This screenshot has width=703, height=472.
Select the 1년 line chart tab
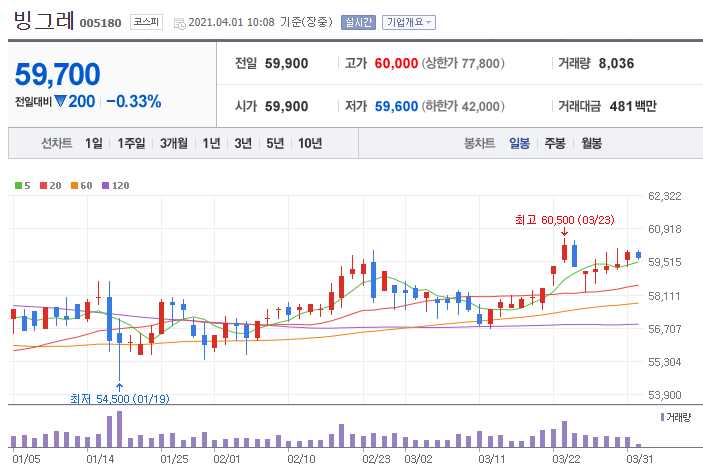pyautogui.click(x=211, y=143)
